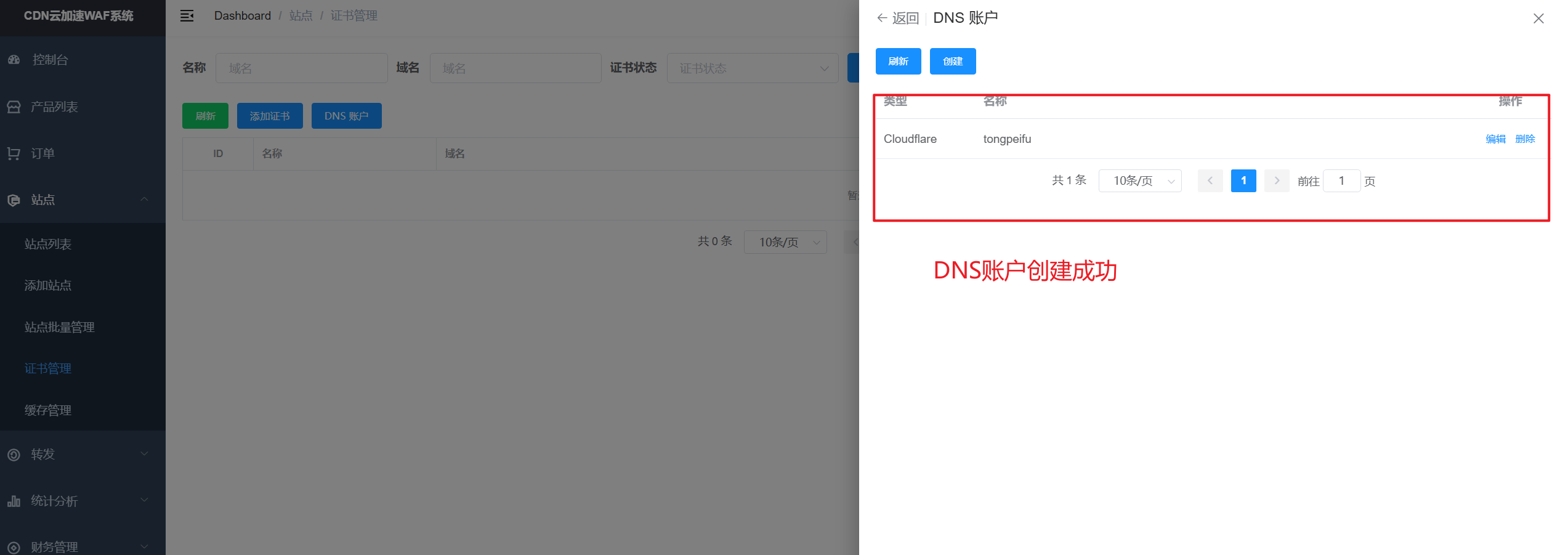Open 站点列表 in the sidebar
This screenshot has height=555, width=1568.
coord(48,245)
